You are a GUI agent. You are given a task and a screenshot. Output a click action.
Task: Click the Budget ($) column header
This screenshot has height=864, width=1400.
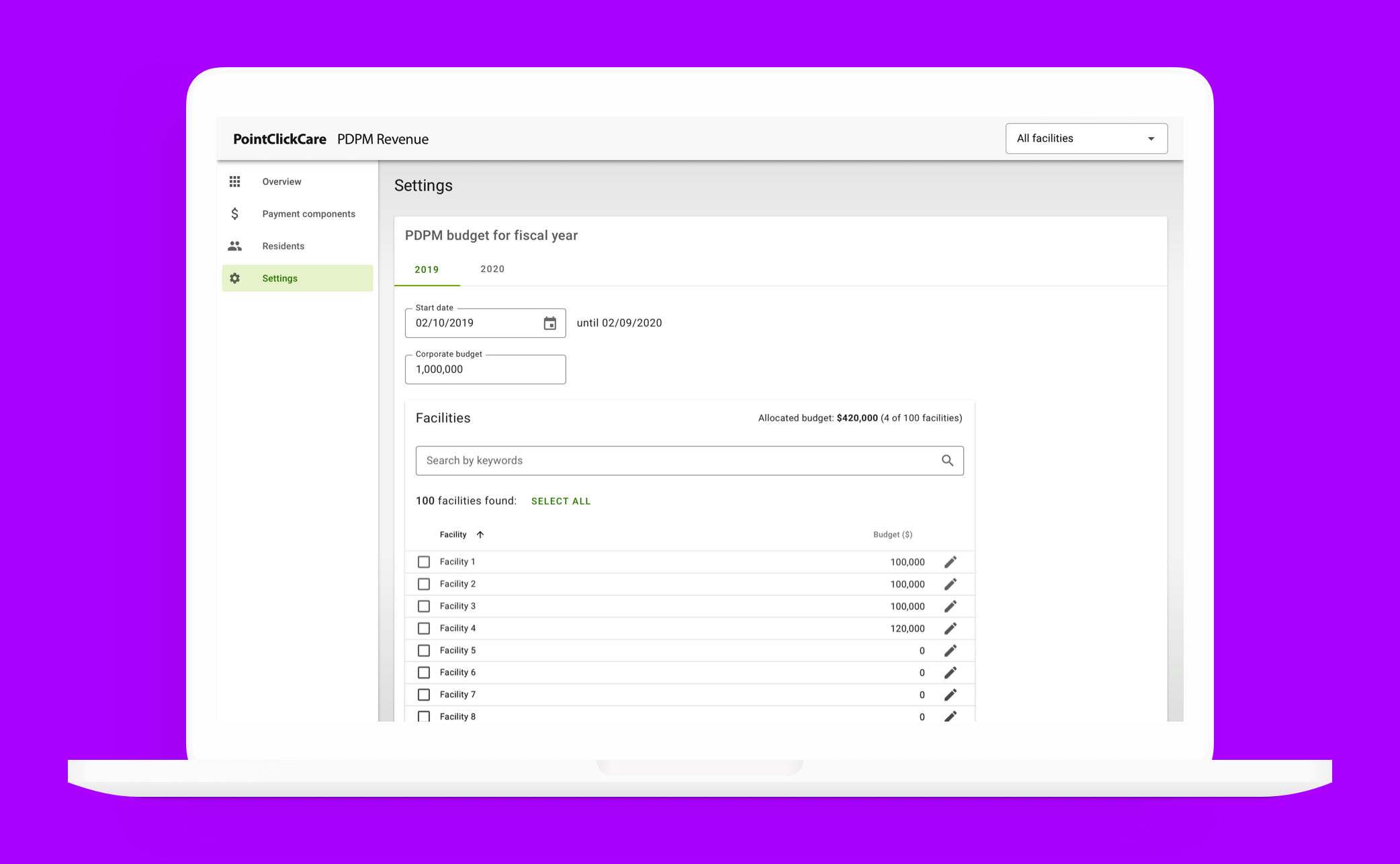(893, 535)
